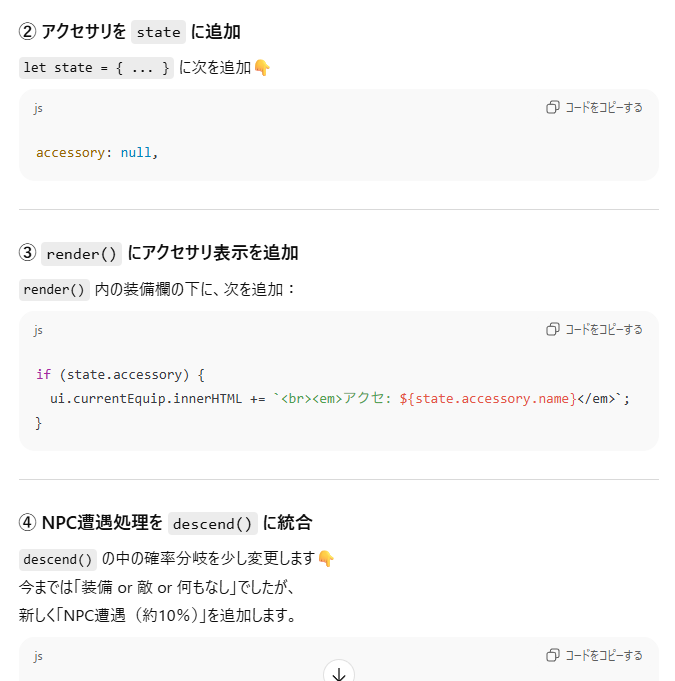This screenshot has width=675, height=681.
Task: Copy the descend() code block
Action: coord(594,655)
